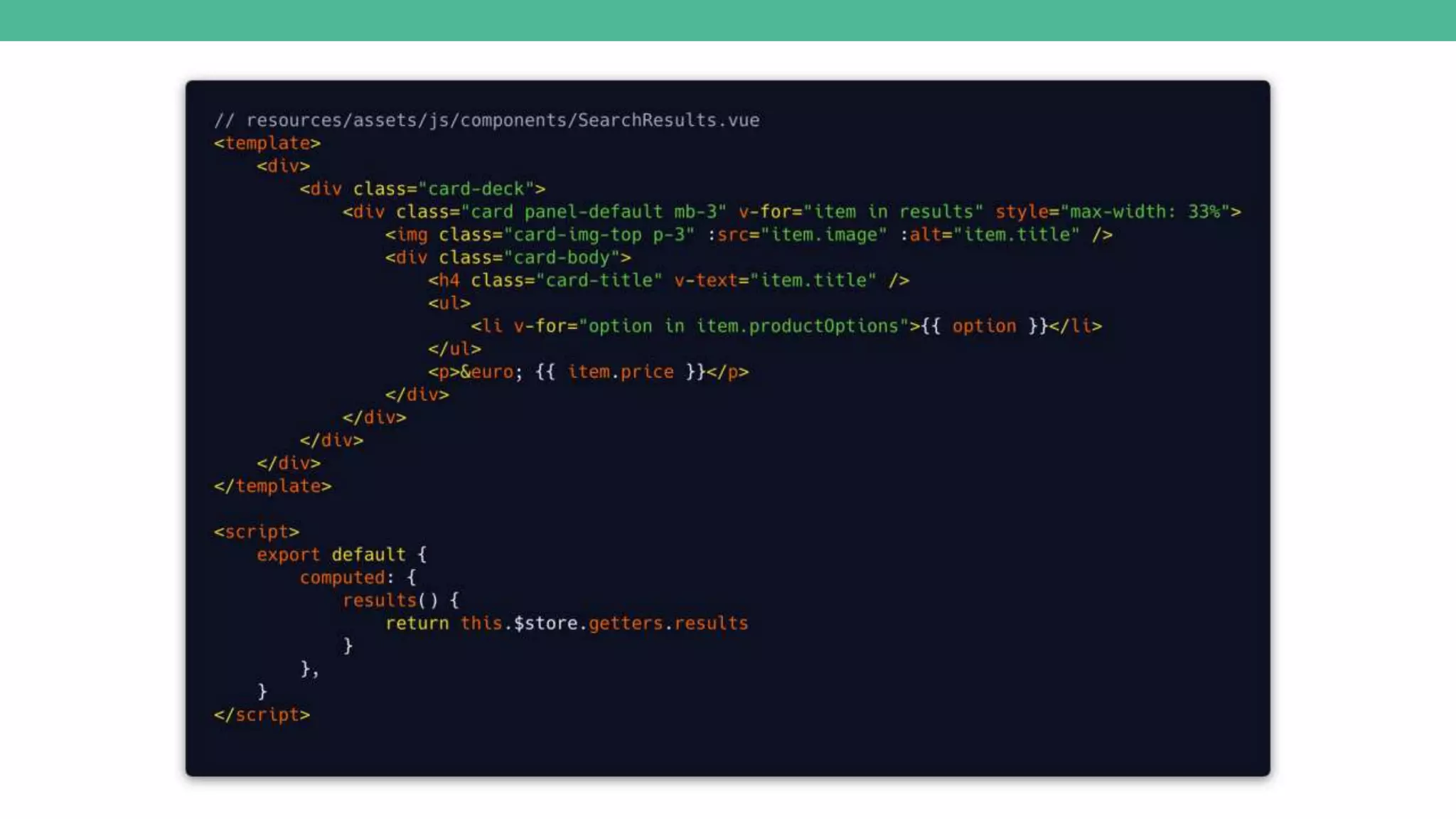Click the v-for="item in results" attribute
This screenshot has width=1456, height=819.
click(860, 212)
